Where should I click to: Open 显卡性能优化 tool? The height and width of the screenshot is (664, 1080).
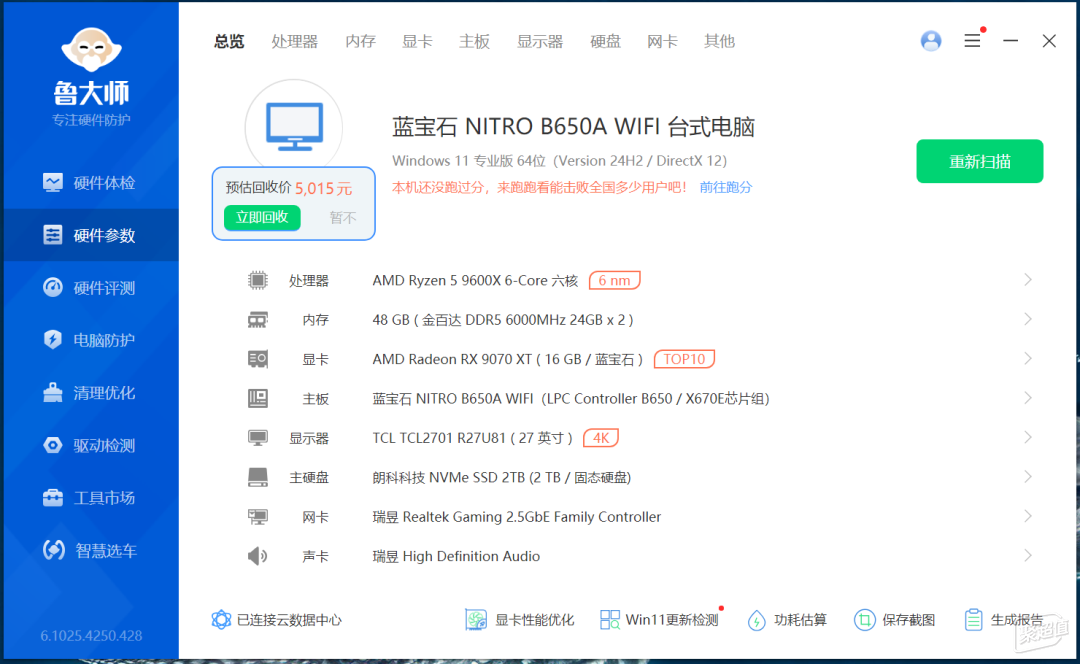pos(519,620)
